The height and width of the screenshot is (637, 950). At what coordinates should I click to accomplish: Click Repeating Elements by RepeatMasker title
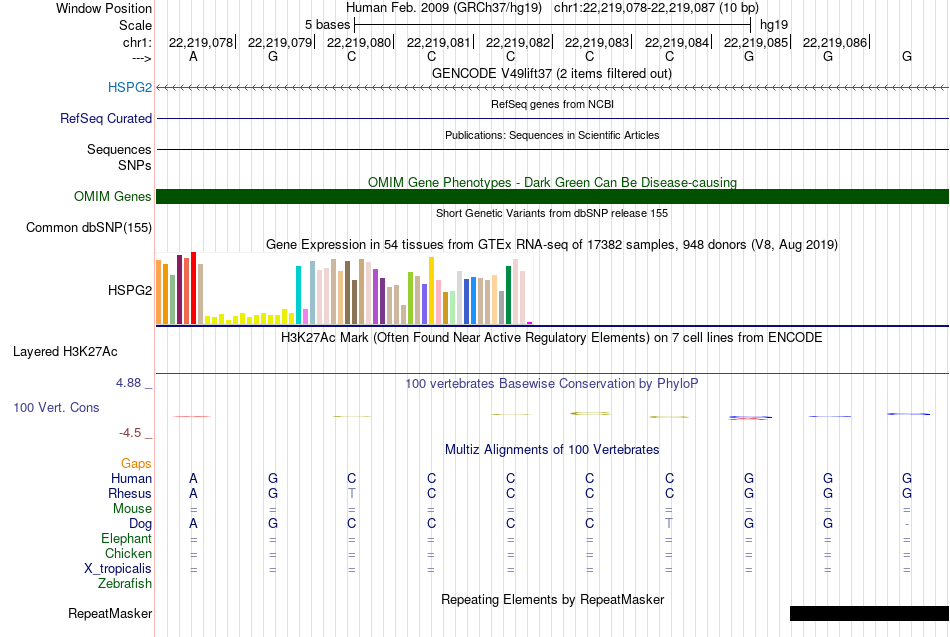point(552,599)
